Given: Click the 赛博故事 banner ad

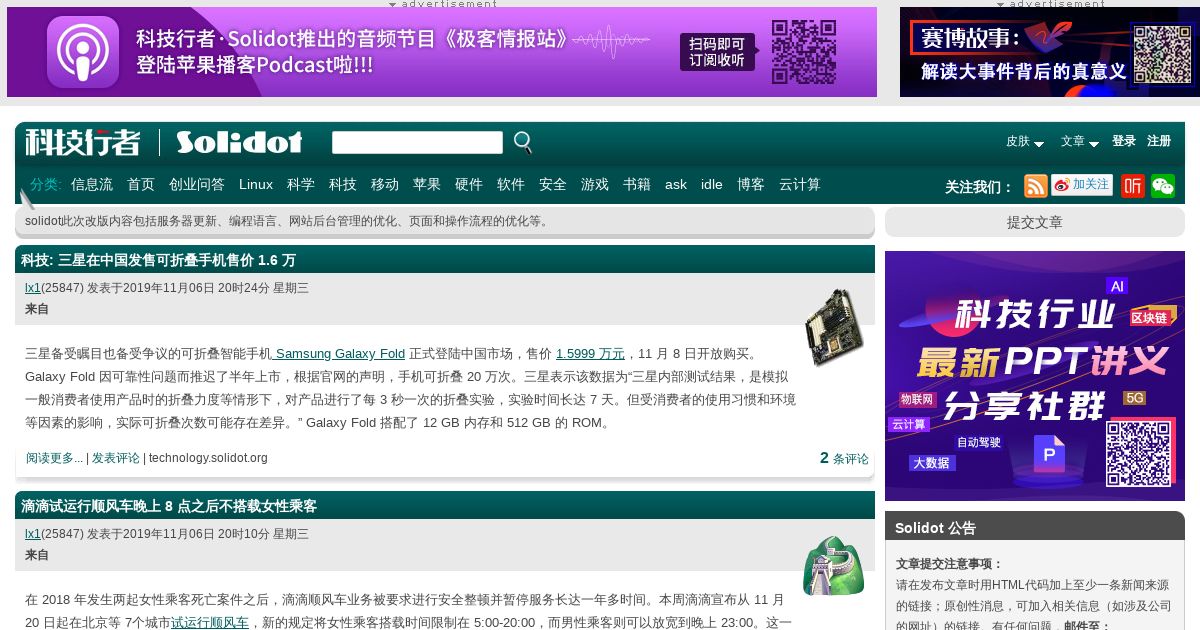Looking at the screenshot, I should [1050, 52].
